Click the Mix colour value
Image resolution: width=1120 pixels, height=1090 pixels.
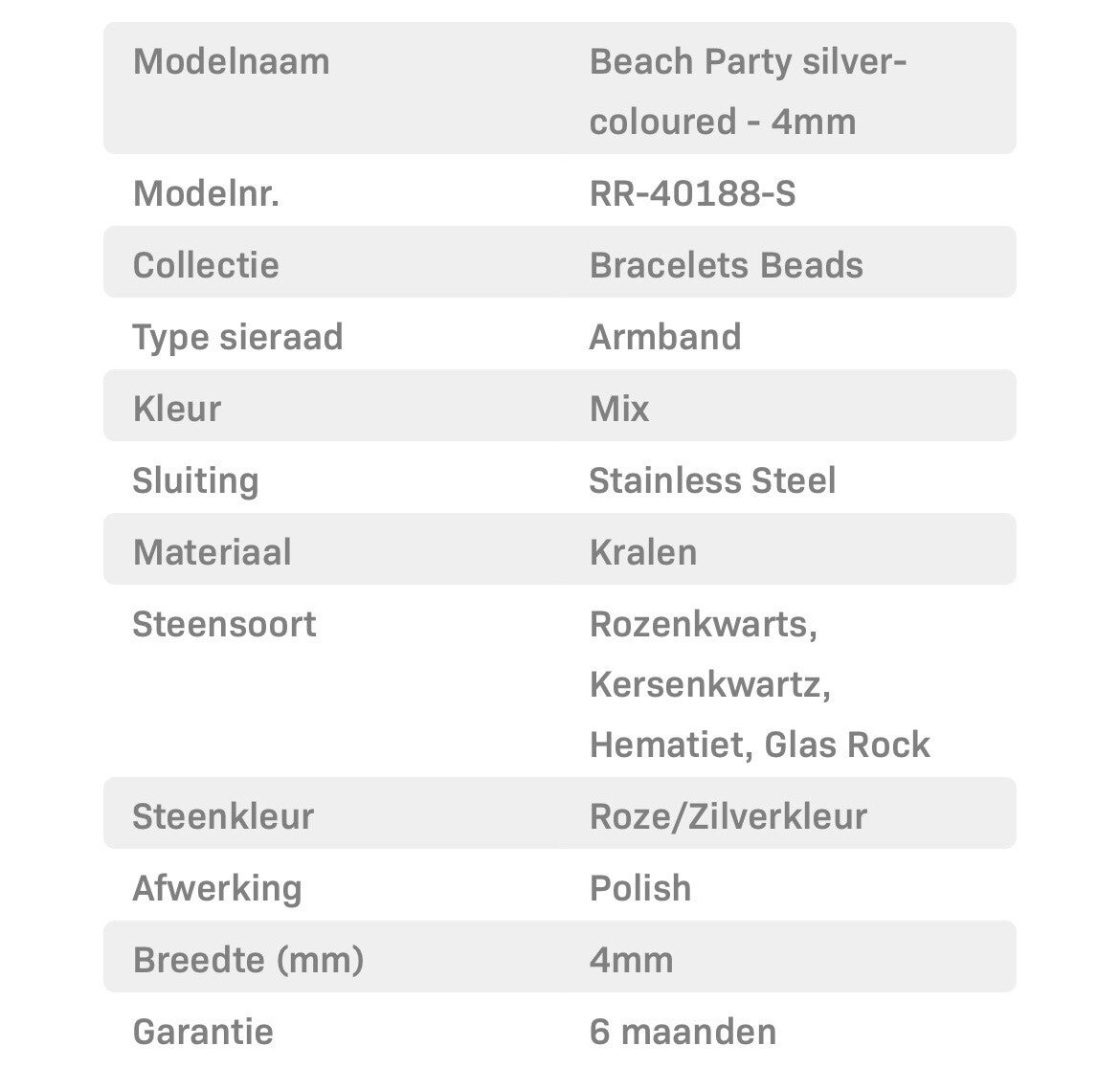click(x=619, y=410)
